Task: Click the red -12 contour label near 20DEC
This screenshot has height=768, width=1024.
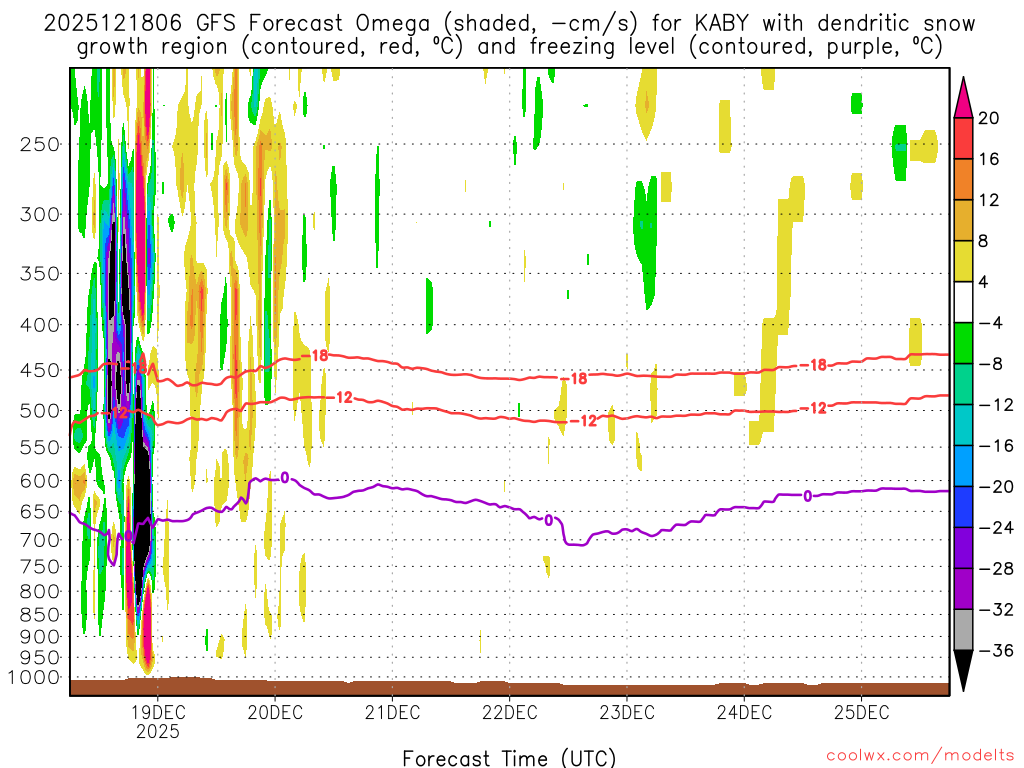Action: (341, 397)
